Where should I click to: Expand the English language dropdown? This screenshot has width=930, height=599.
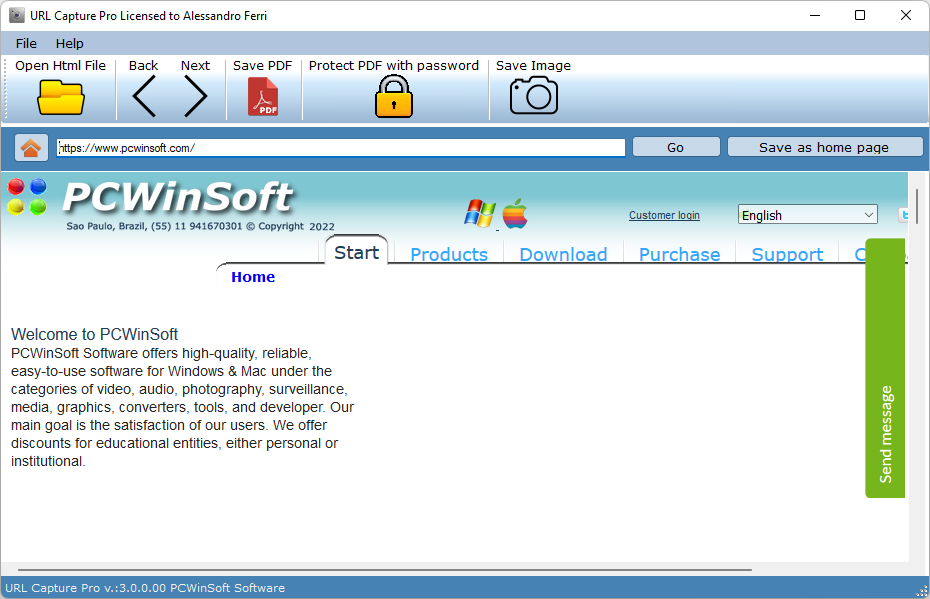tap(808, 215)
